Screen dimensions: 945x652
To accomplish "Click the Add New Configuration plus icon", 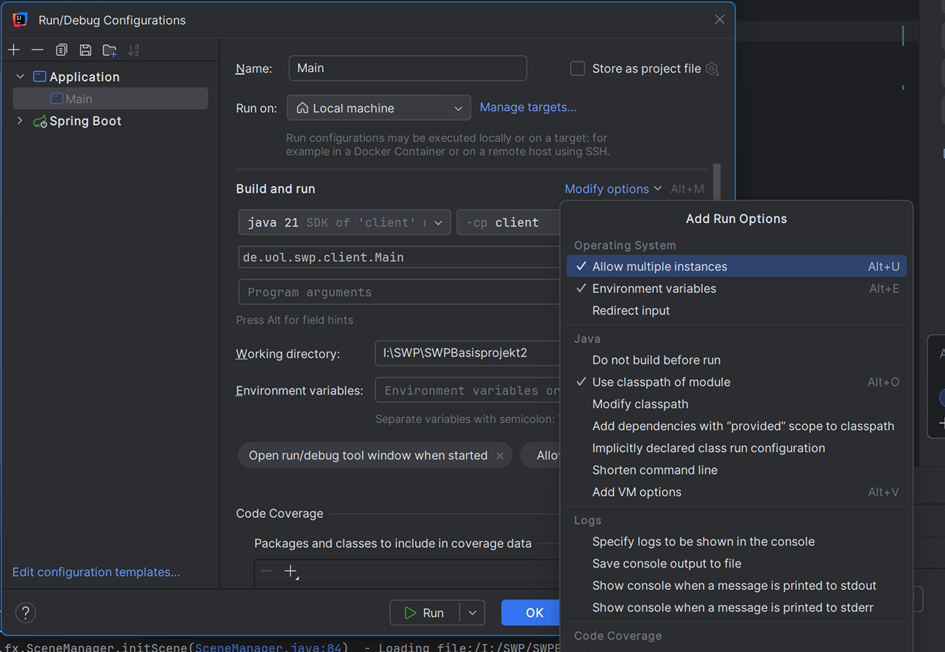I will (14, 50).
